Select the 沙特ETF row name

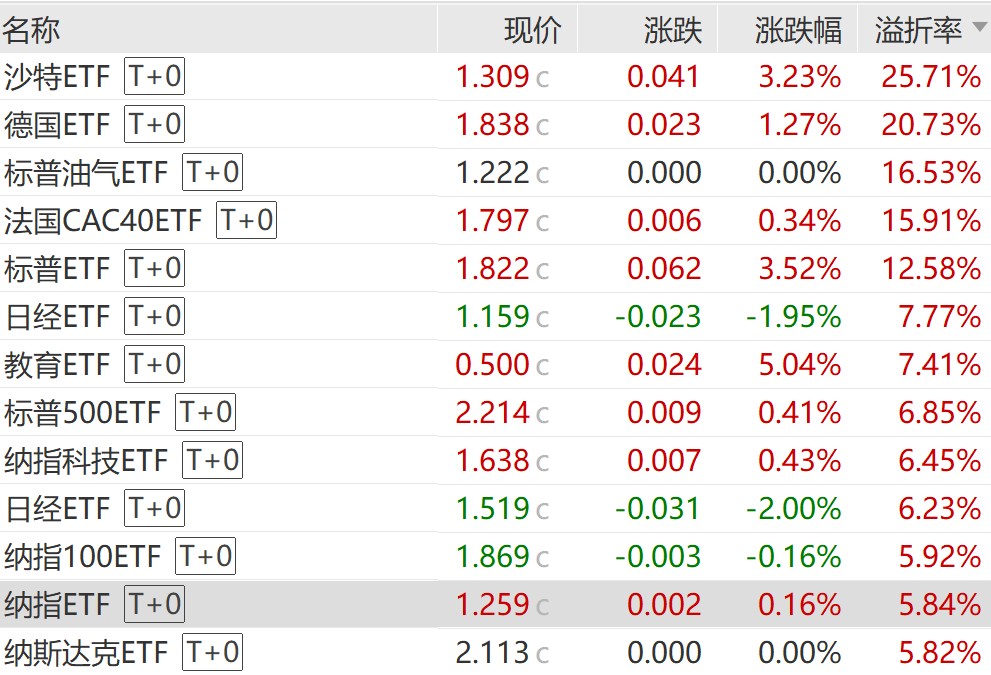point(57,77)
